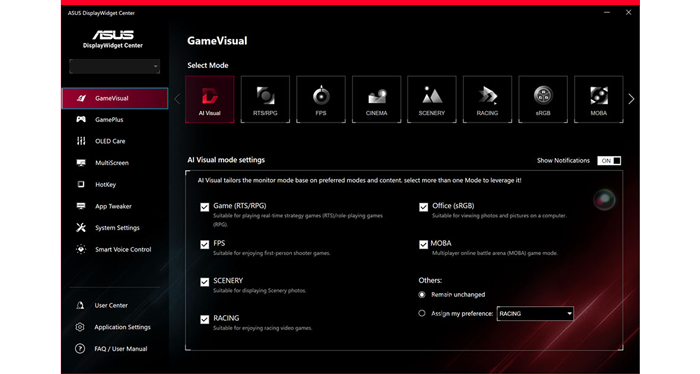Open GameVisual in the sidebar
This screenshot has width=700, height=374.
tap(115, 98)
